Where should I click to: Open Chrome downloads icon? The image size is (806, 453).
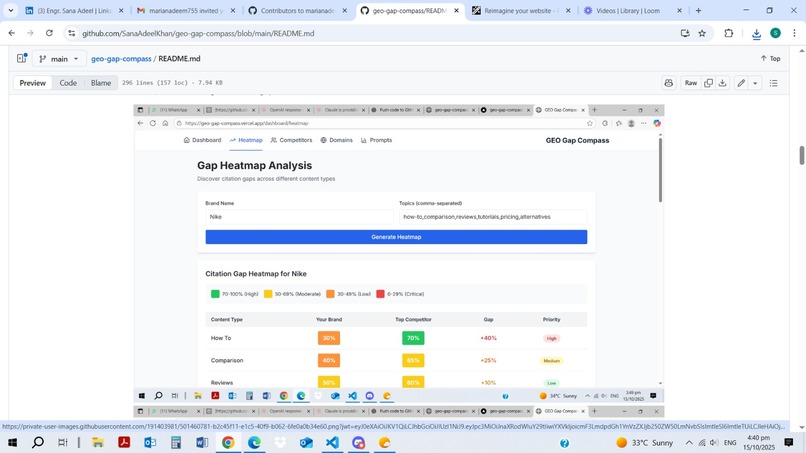click(756, 34)
